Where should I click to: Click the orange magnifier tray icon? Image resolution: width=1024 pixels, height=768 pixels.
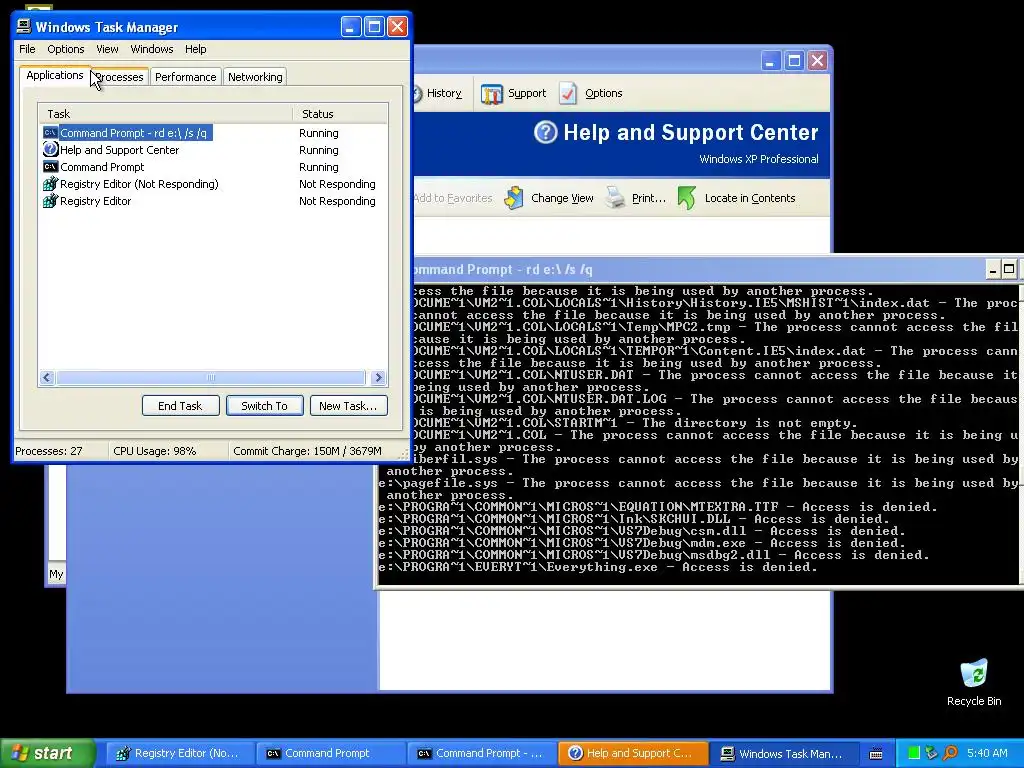pyautogui.click(x=950, y=753)
